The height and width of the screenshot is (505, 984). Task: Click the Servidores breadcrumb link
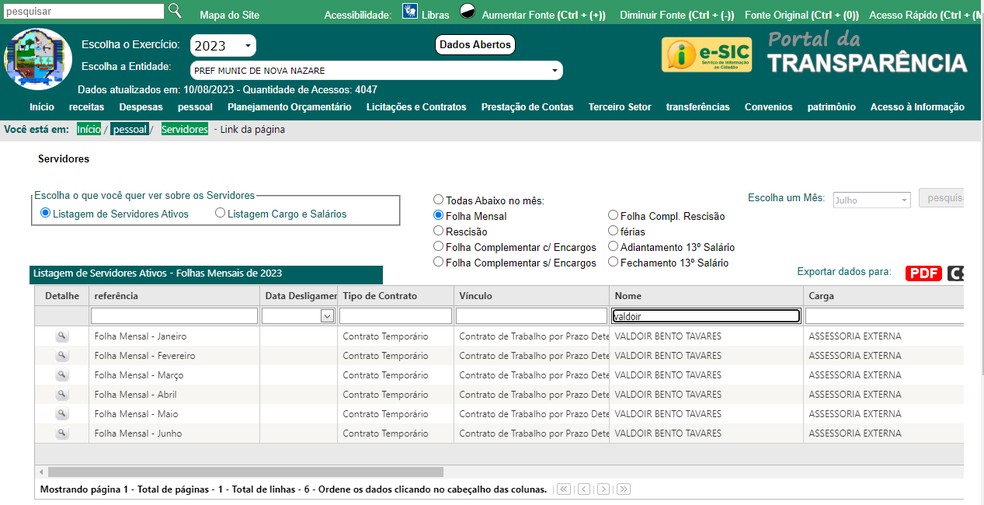click(184, 130)
